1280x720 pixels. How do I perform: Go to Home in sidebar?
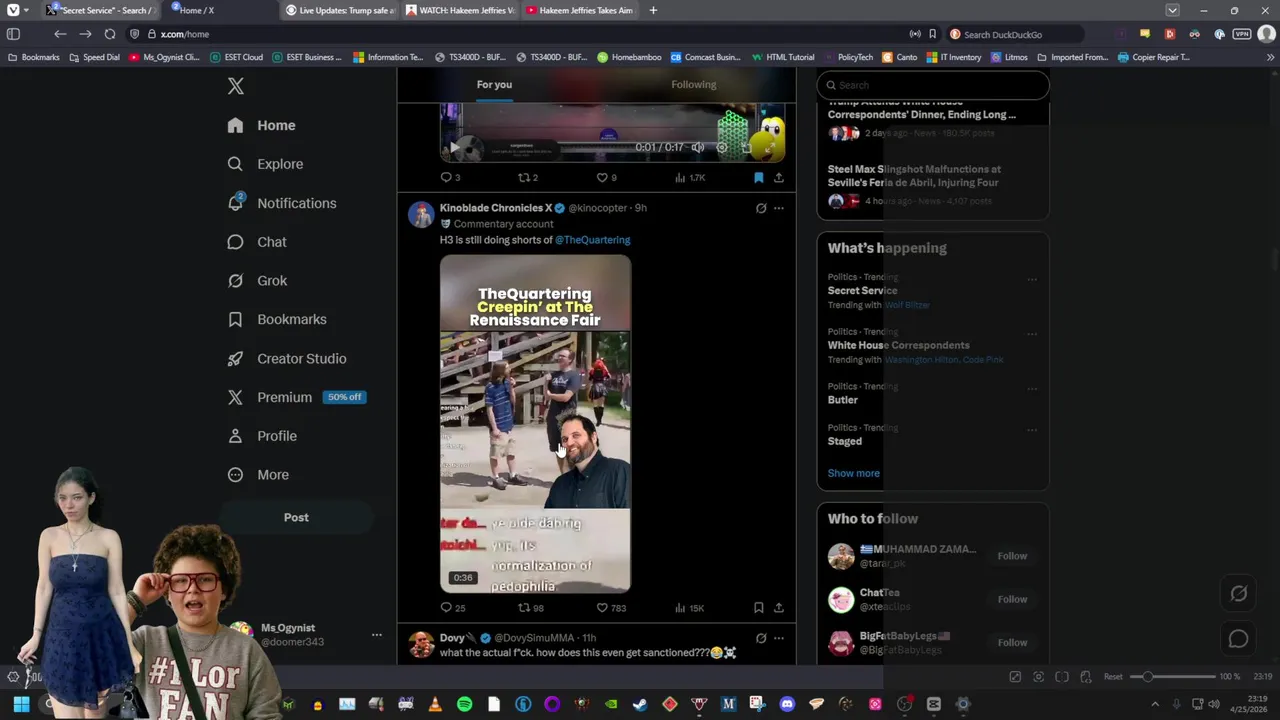pos(262,125)
